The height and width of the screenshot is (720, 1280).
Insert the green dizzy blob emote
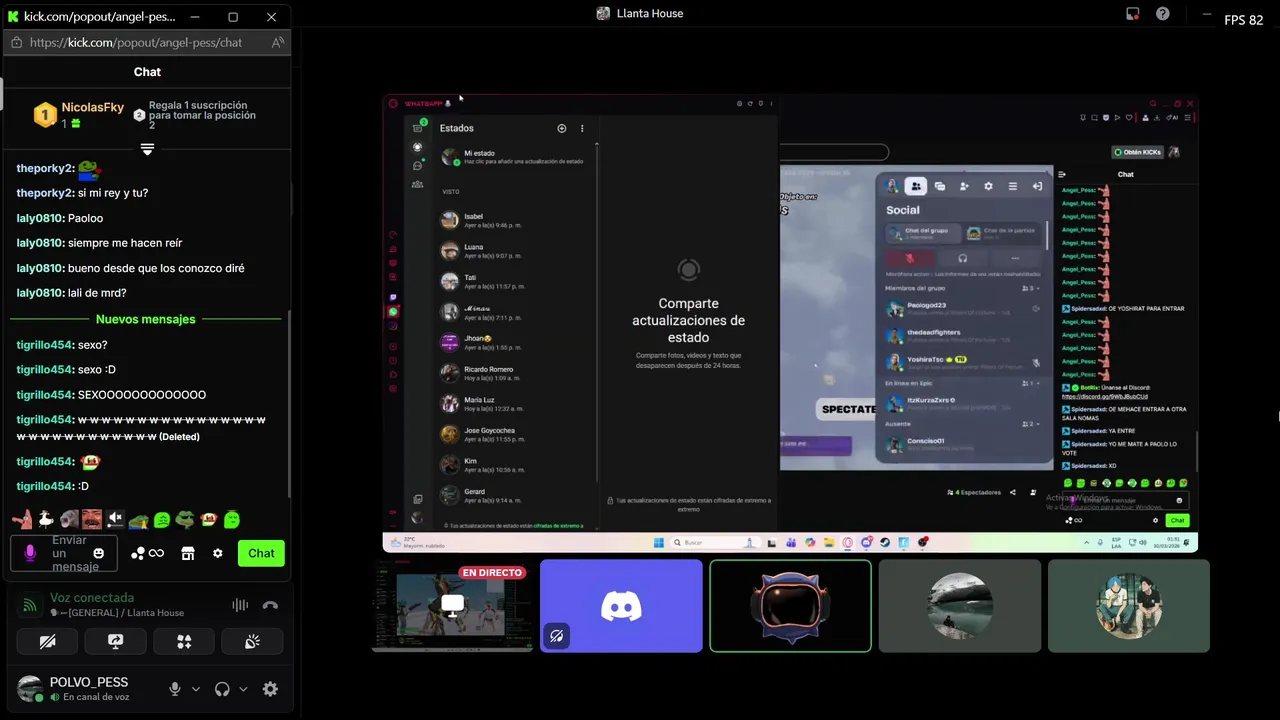(x=162, y=520)
